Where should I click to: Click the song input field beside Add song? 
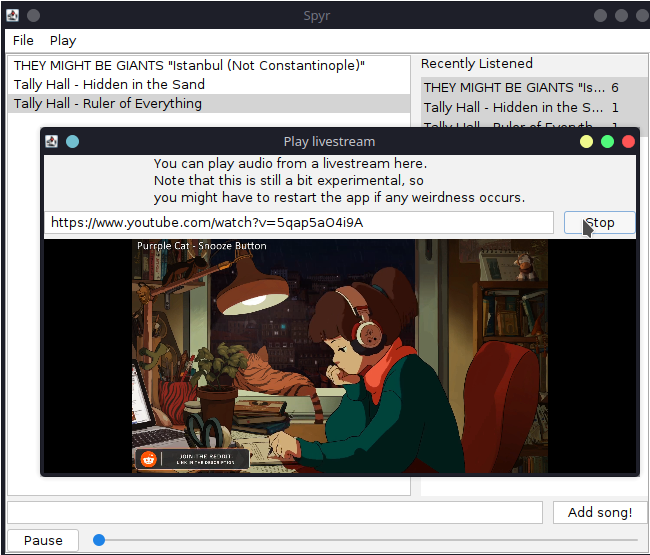click(x=275, y=512)
